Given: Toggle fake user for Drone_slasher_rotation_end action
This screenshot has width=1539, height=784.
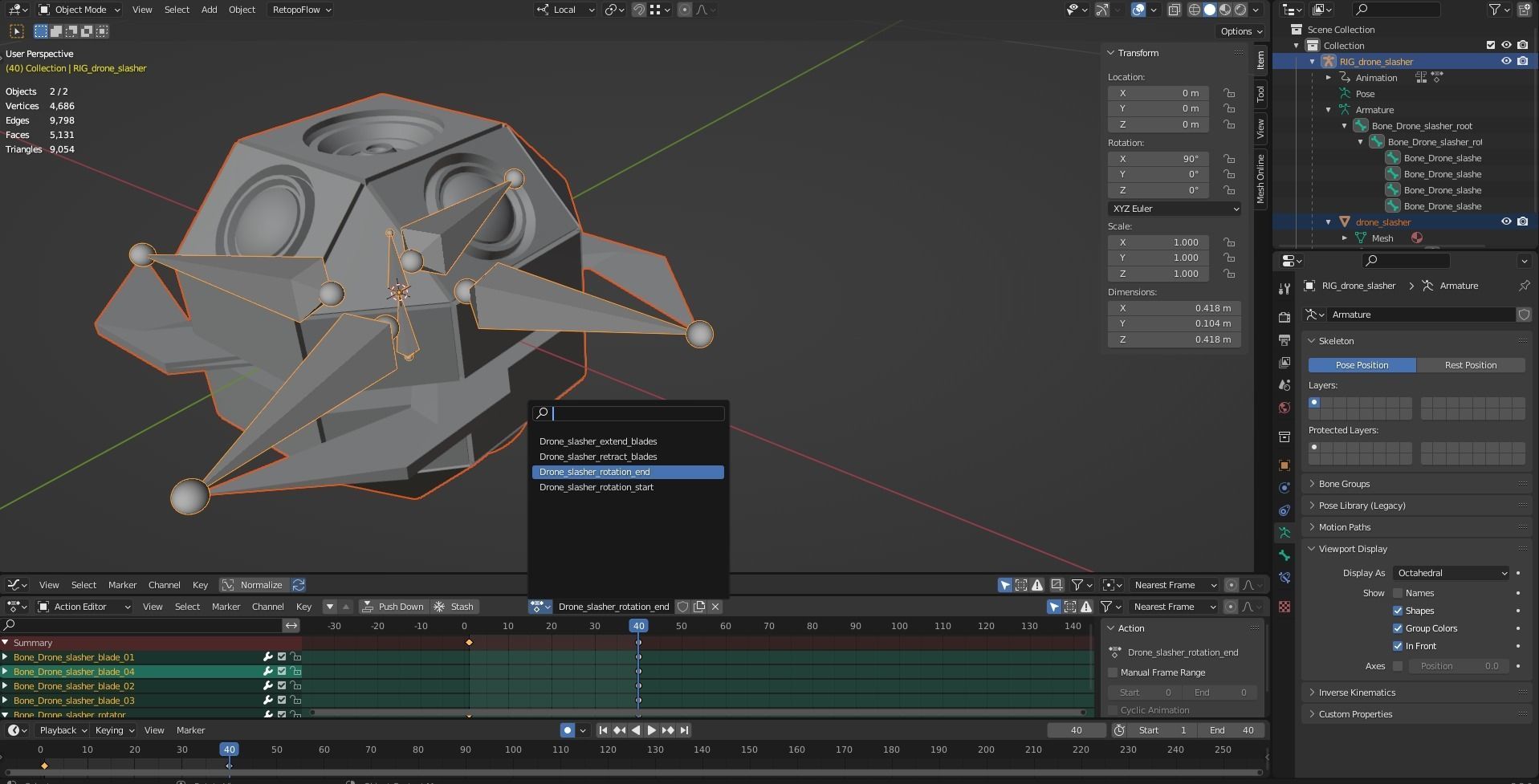Looking at the screenshot, I should point(683,607).
